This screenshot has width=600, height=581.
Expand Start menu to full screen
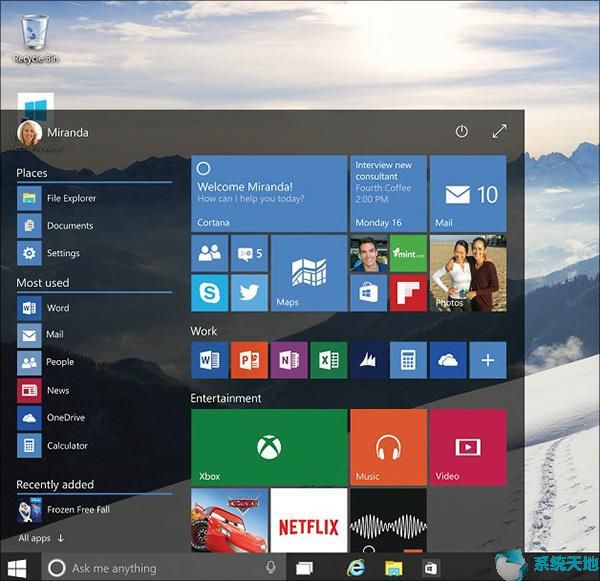[499, 131]
